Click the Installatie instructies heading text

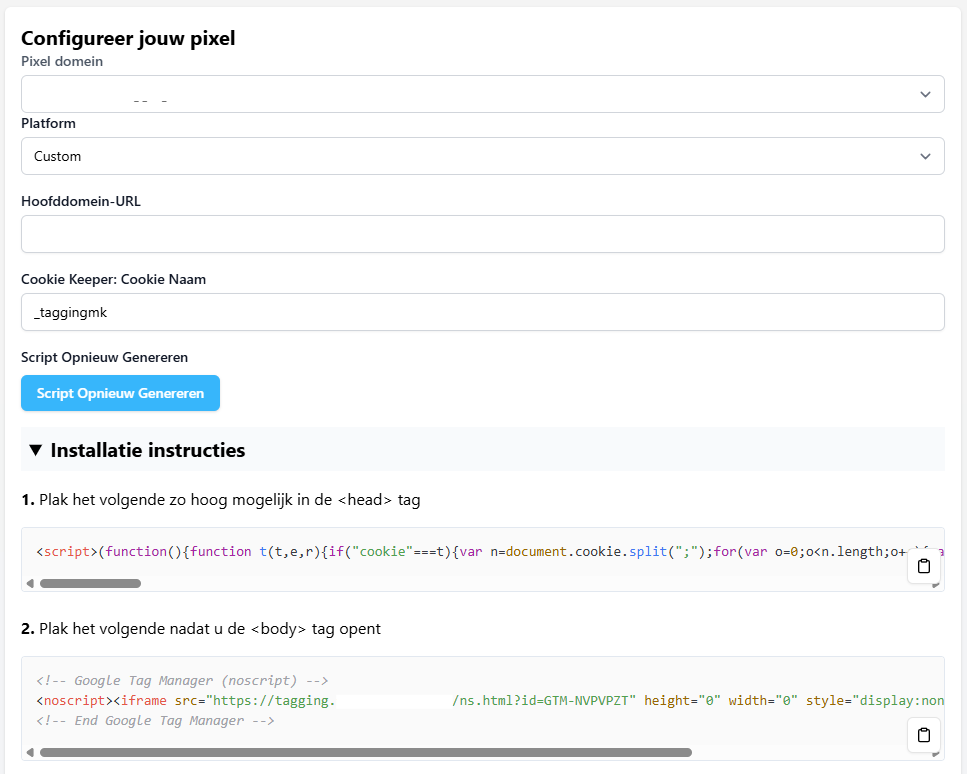coord(148,450)
